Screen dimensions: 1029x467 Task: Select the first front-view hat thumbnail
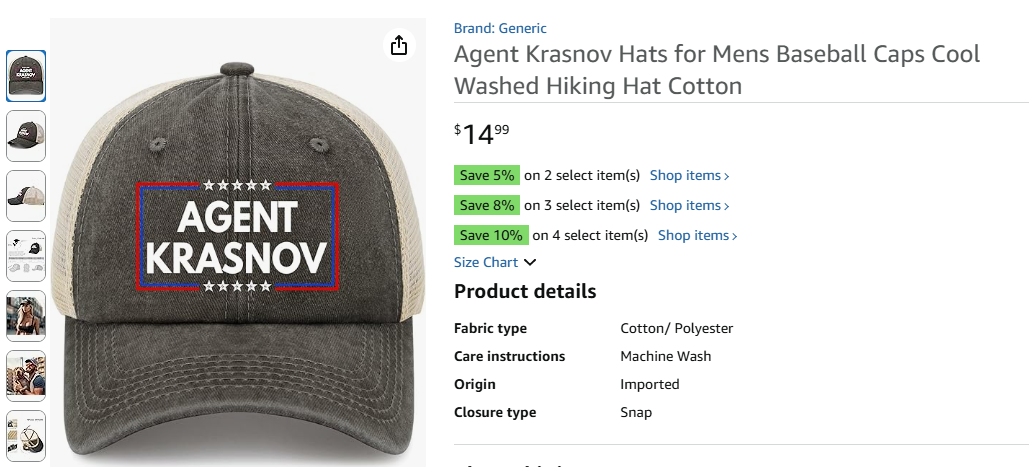click(26, 76)
